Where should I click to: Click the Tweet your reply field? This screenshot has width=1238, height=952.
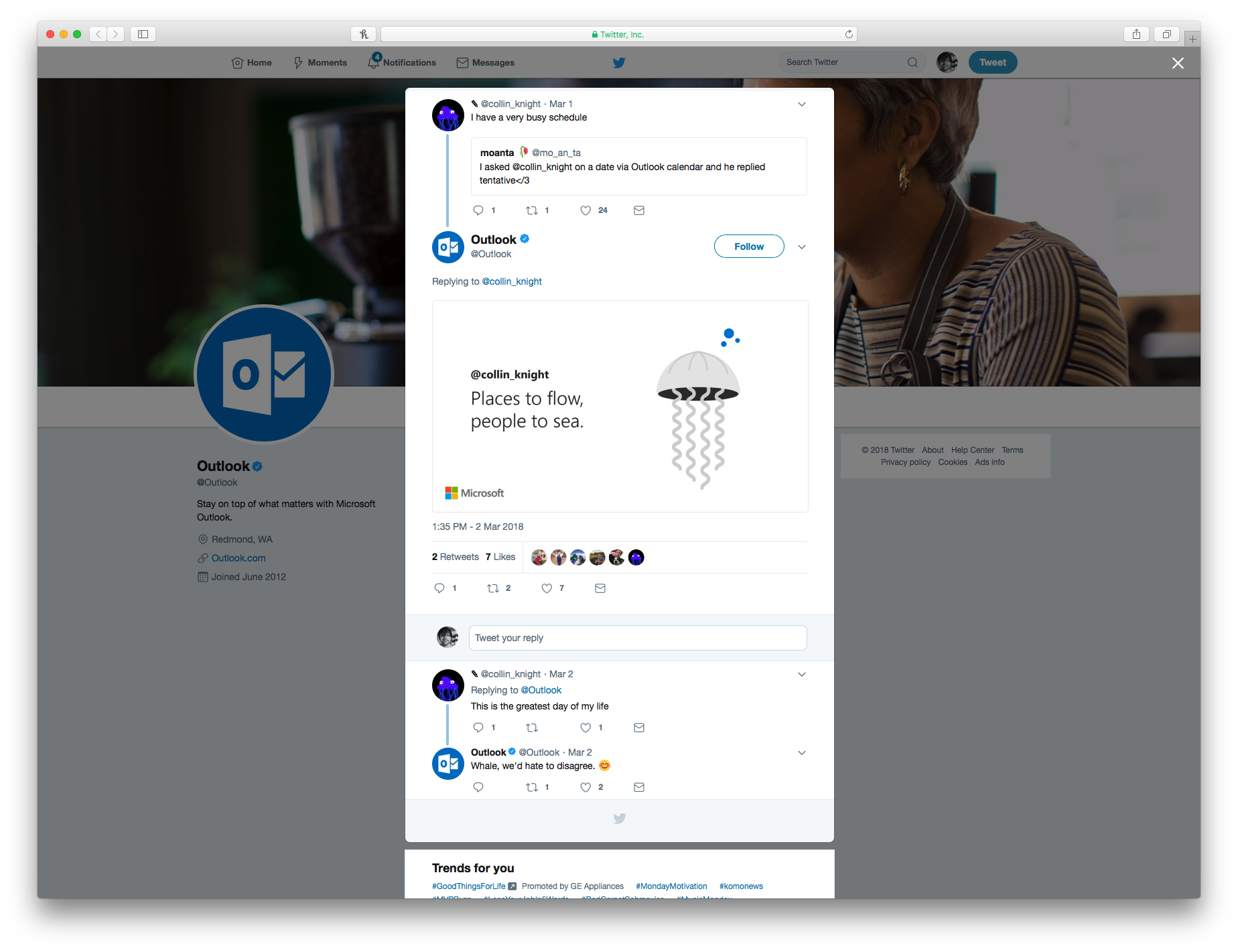coord(638,638)
